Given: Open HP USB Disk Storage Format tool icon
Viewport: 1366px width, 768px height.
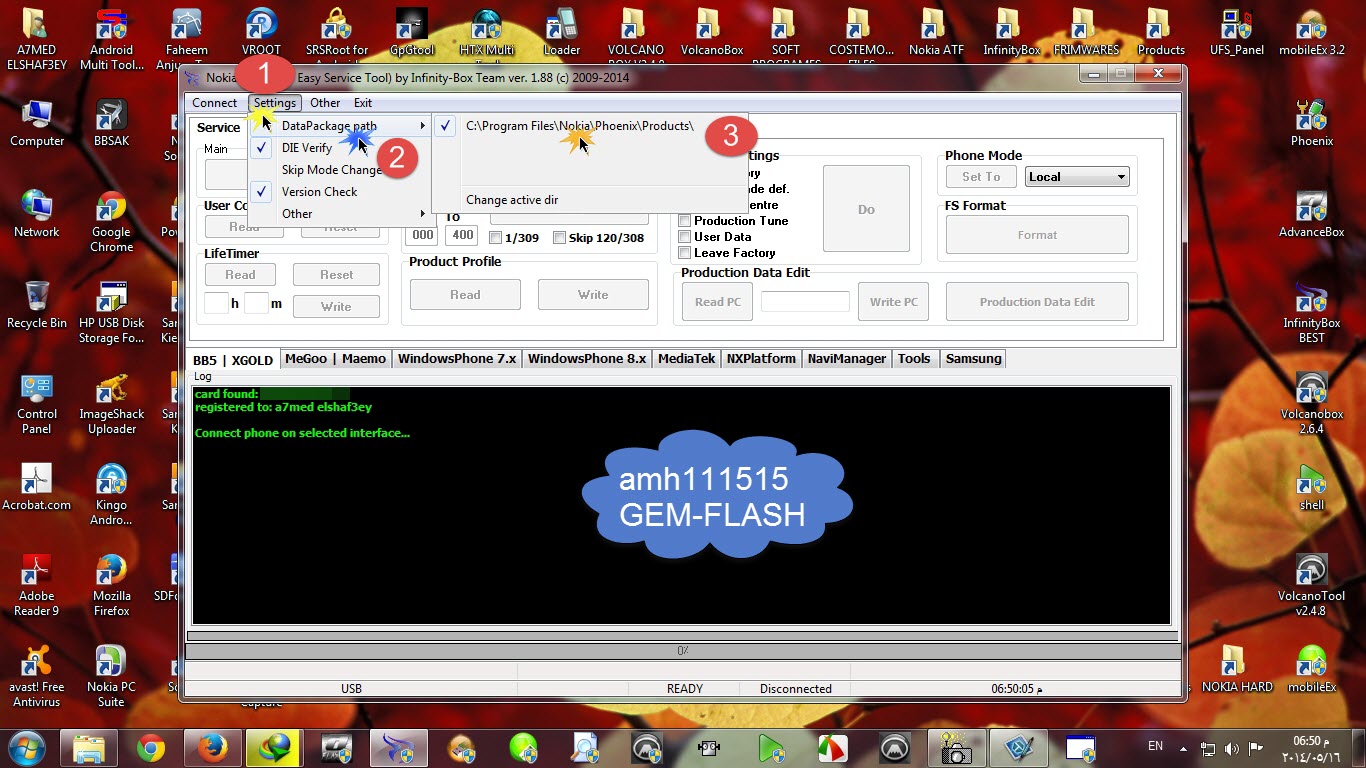Looking at the screenshot, I should click(x=111, y=313).
